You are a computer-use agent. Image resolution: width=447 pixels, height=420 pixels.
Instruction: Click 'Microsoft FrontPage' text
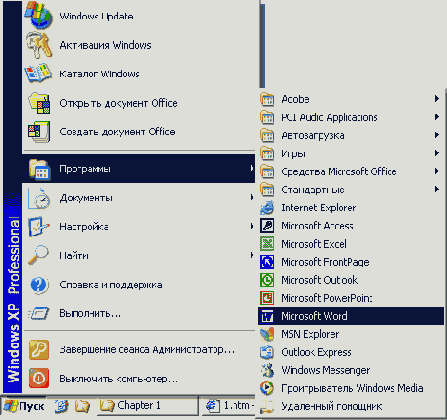(325, 262)
